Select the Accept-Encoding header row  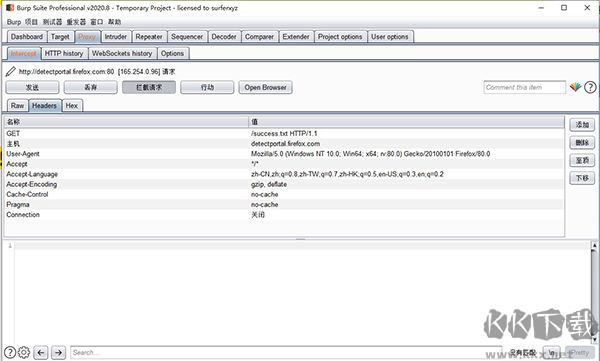pyautogui.click(x=284, y=184)
